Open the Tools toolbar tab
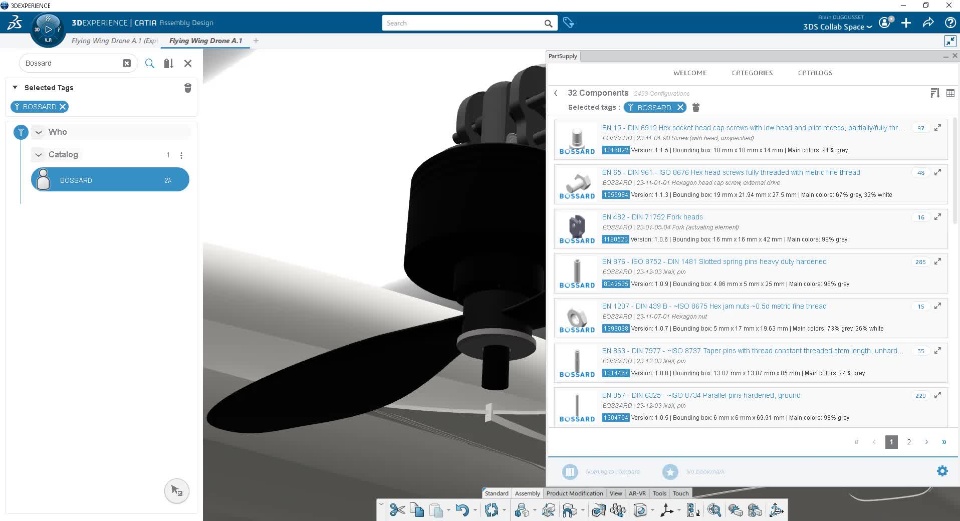This screenshot has height=521, width=960. pos(659,493)
